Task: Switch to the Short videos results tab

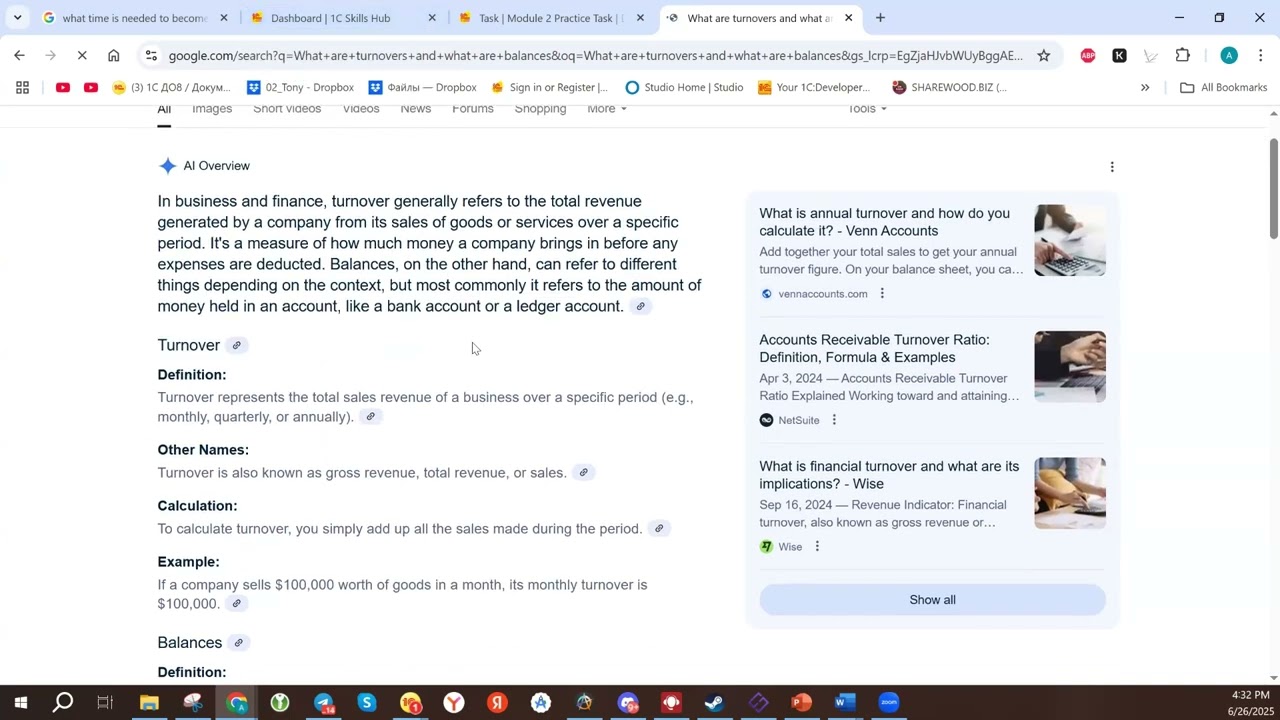Action: [287, 109]
